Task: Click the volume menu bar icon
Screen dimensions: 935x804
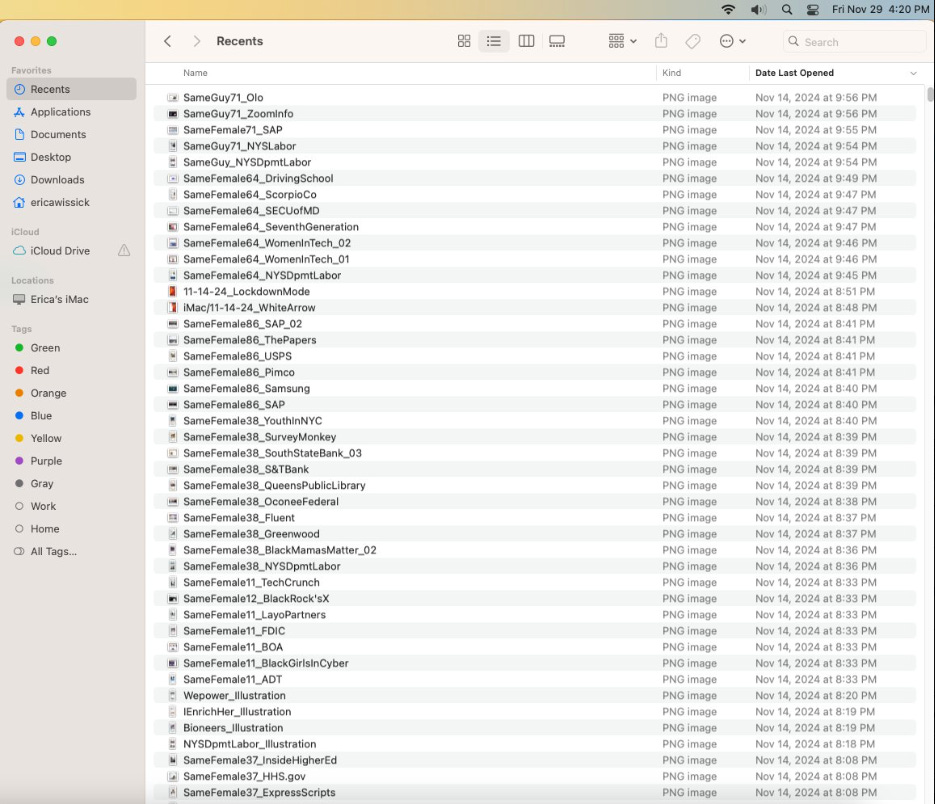Action: click(x=758, y=10)
